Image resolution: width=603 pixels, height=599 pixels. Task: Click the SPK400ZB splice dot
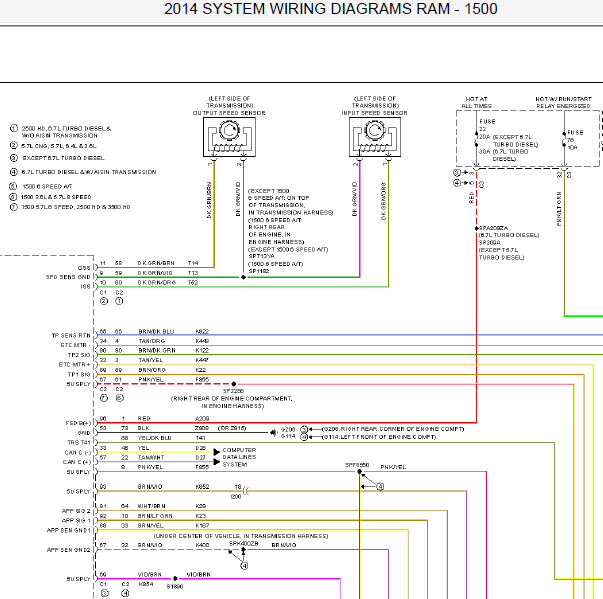click(243, 550)
